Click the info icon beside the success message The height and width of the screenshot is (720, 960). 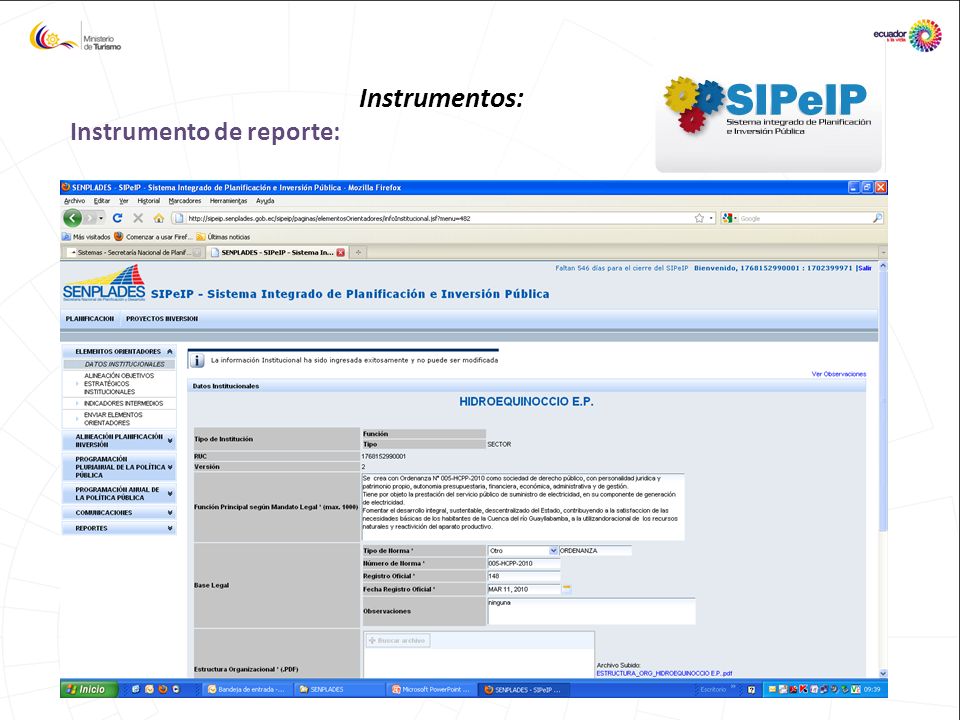coord(197,361)
